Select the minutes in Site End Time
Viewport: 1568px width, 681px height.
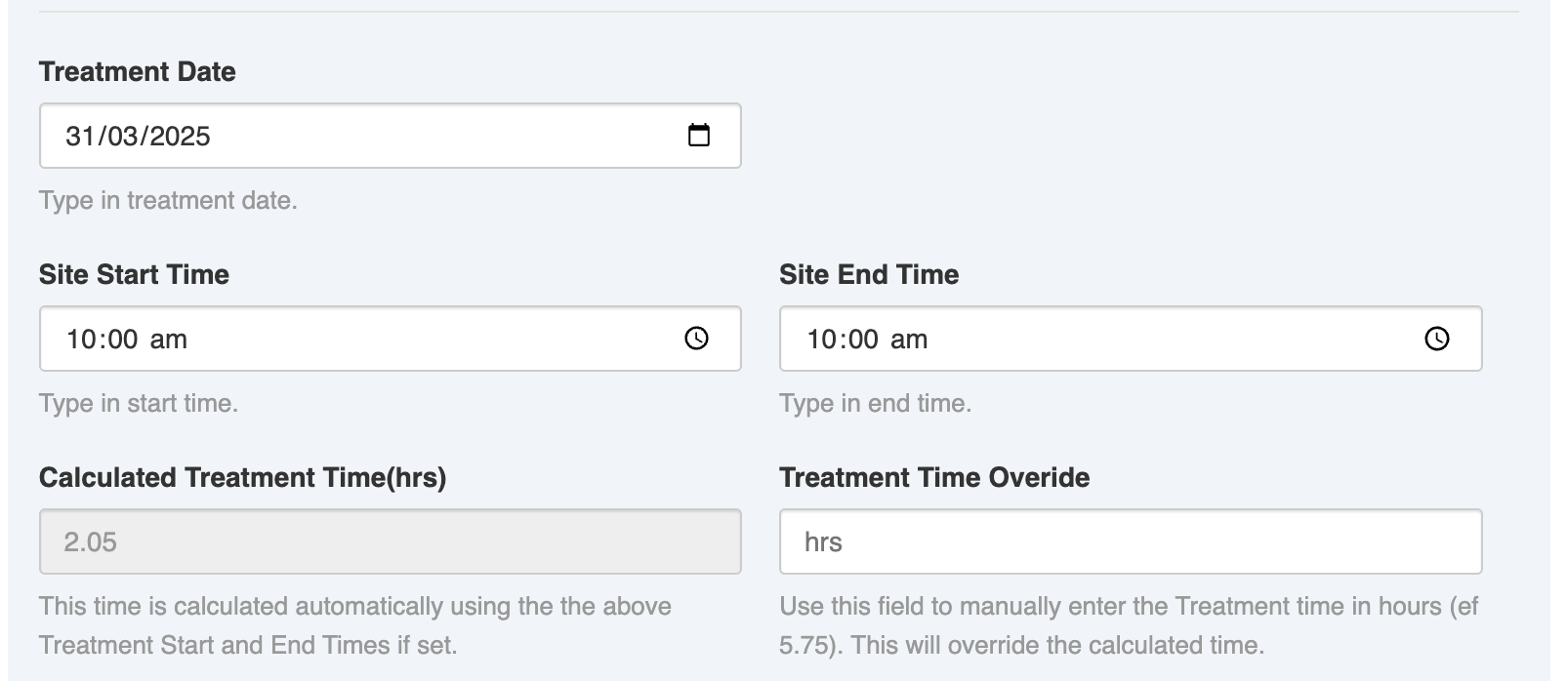point(863,340)
